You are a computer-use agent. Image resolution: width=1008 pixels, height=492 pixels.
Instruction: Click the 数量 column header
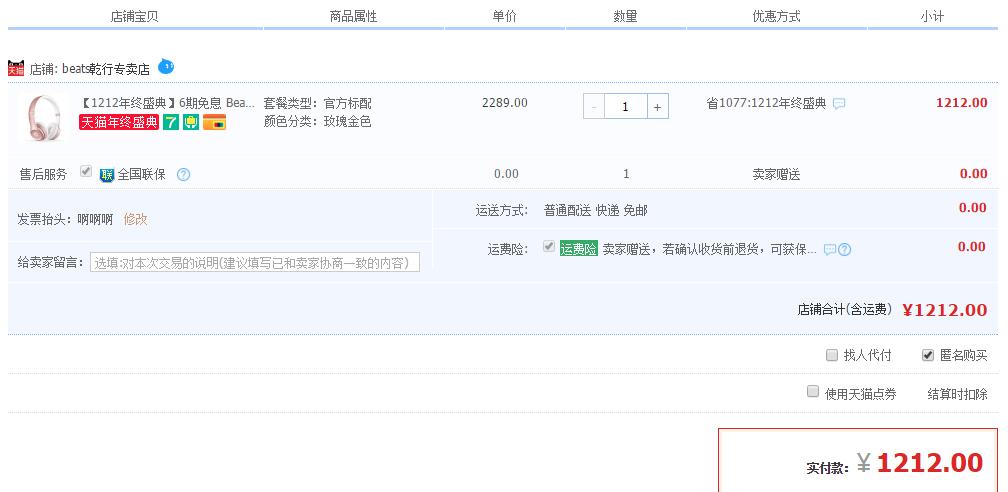[626, 17]
